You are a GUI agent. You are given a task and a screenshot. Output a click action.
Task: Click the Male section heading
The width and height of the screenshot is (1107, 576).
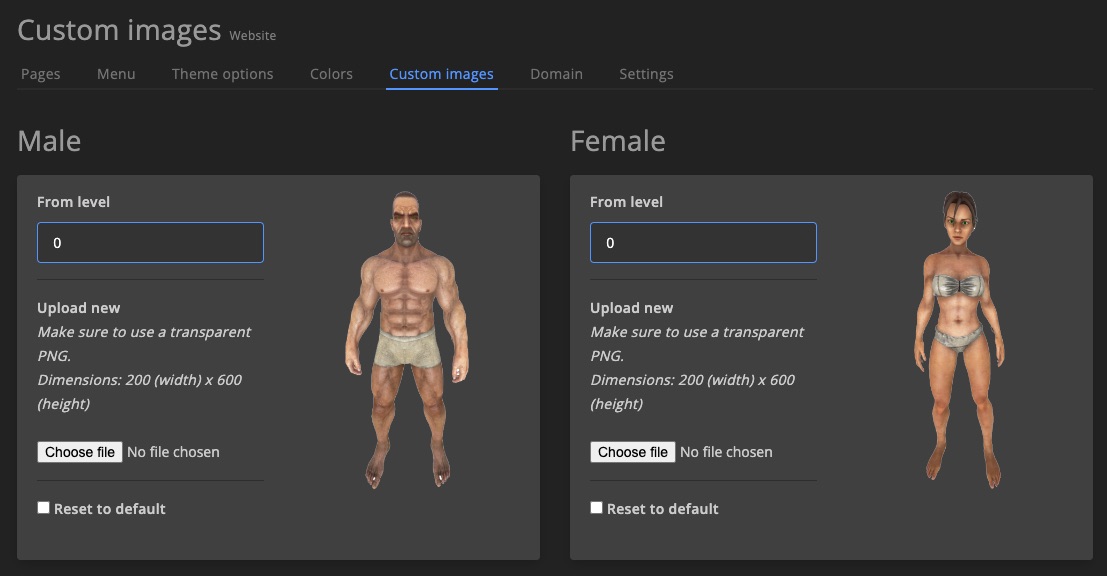49,141
